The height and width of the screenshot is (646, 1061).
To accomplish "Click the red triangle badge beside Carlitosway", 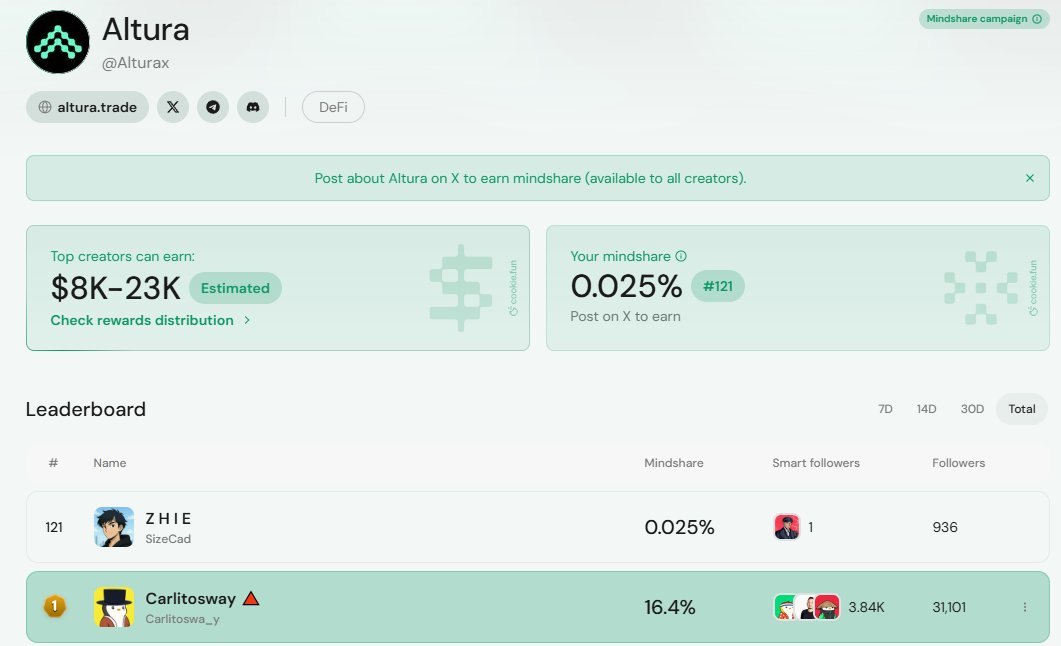I will tap(251, 598).
